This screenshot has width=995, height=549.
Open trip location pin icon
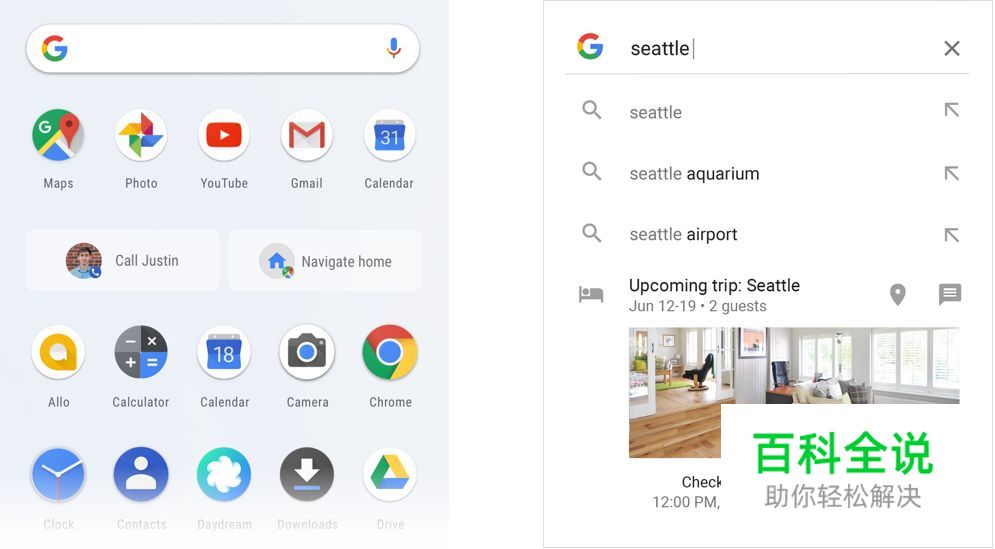click(897, 294)
